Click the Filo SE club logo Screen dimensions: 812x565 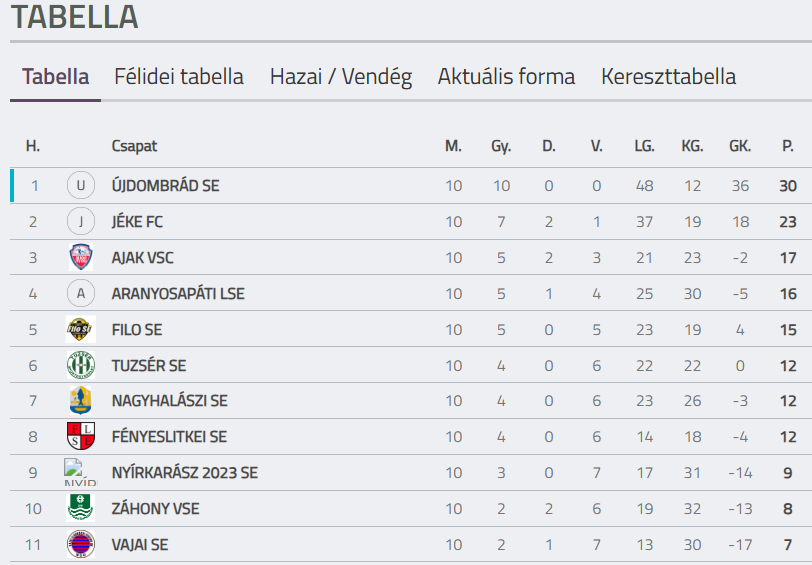coord(80,330)
